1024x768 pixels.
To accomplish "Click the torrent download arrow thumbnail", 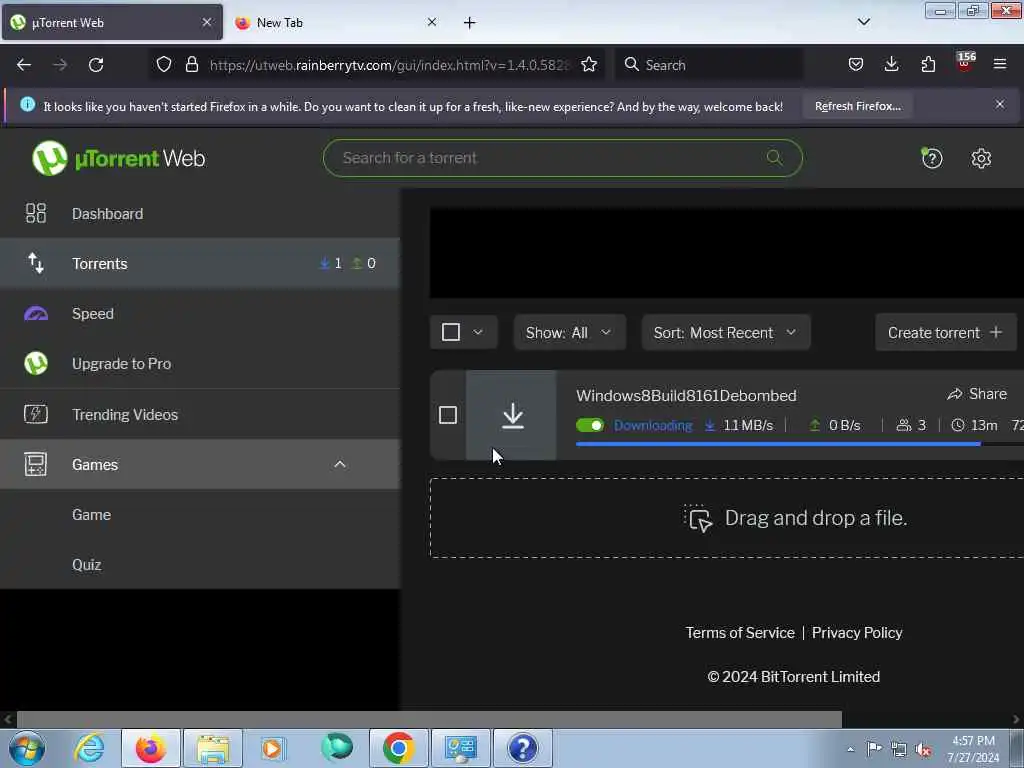I will [511, 415].
